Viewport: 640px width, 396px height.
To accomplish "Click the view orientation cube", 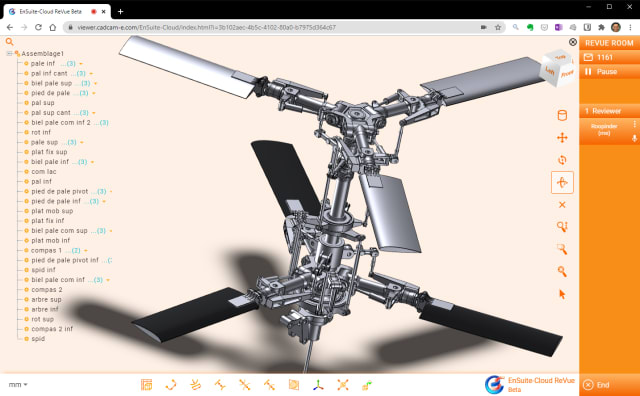I will tap(558, 68).
